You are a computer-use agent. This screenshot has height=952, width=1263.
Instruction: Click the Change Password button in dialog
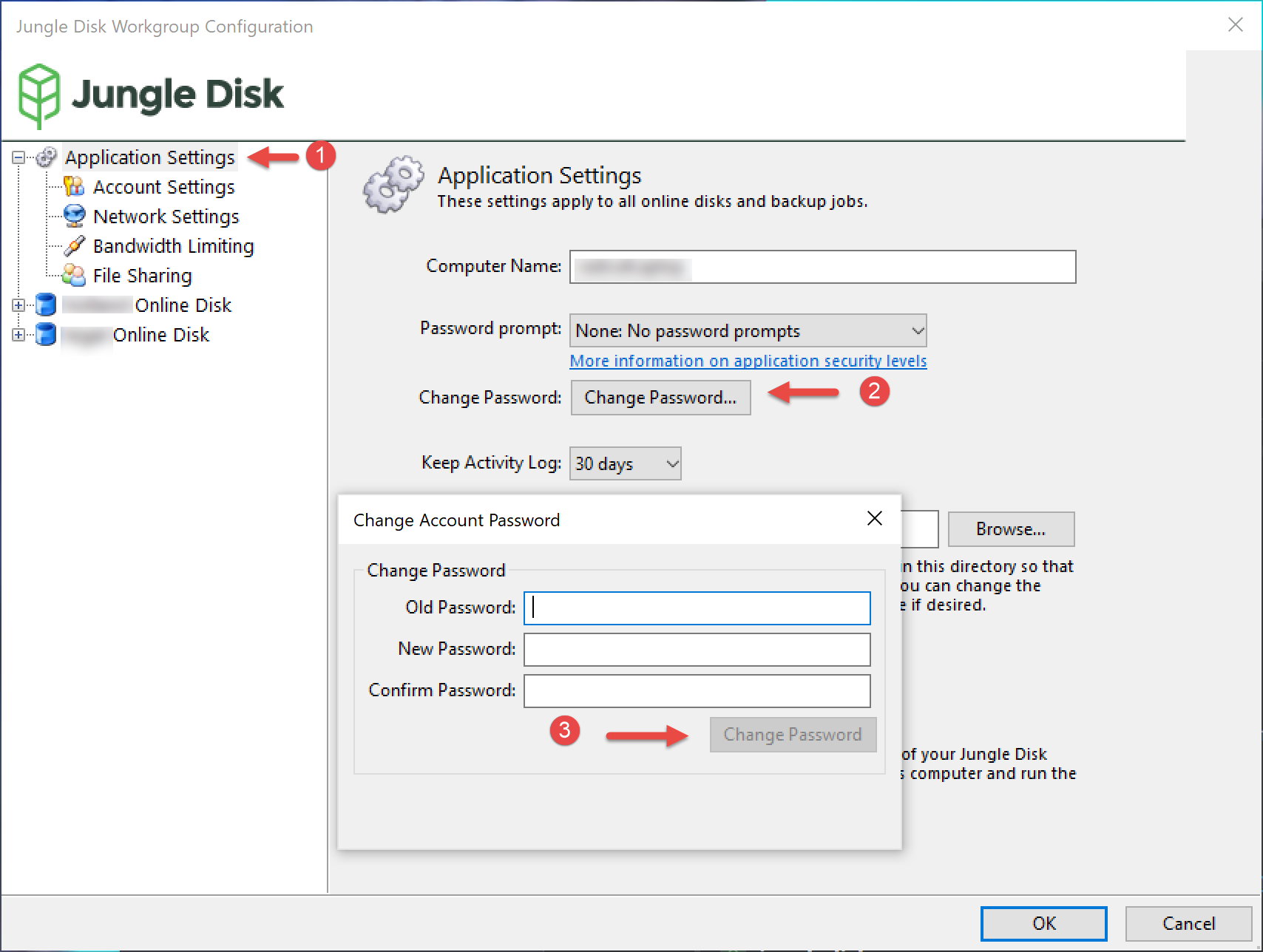(x=793, y=735)
